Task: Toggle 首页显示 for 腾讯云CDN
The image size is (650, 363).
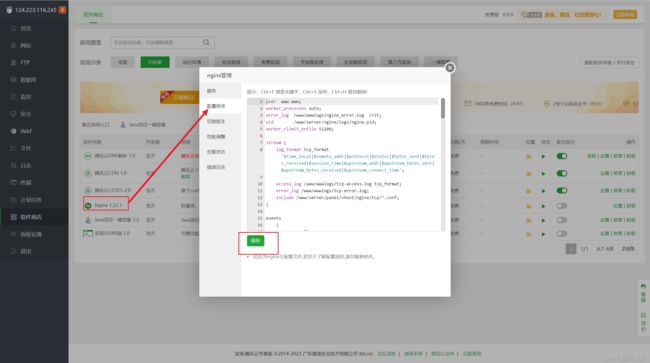Action: 562,173
